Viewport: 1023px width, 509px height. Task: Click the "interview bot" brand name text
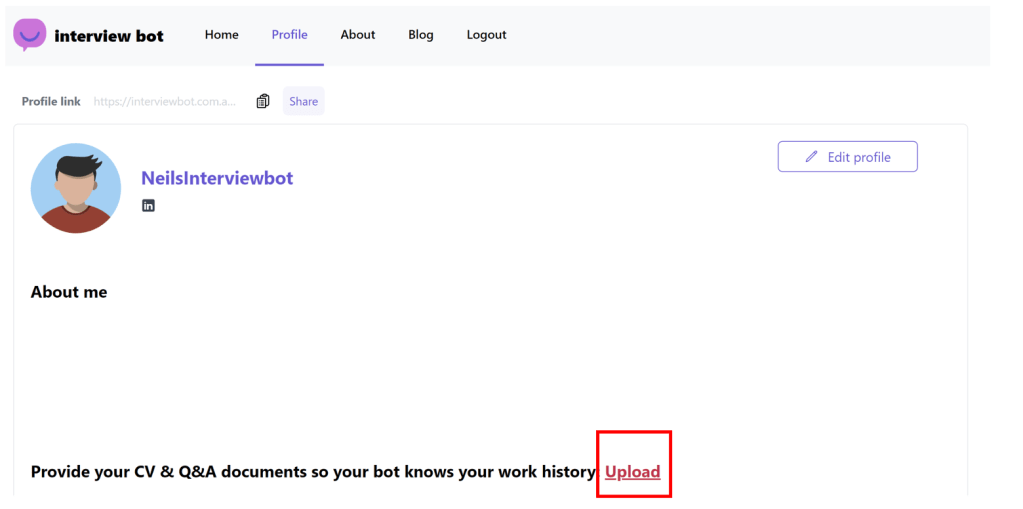tap(109, 36)
